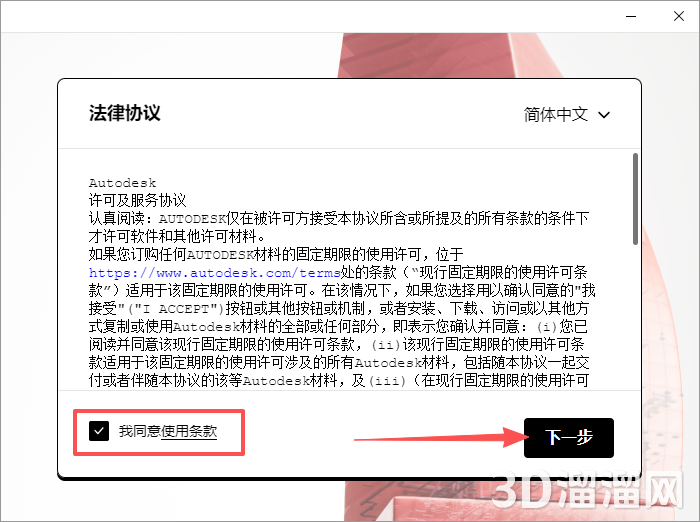The image size is (700, 522).
Task: Click the 法律协议 heading
Action: click(x=125, y=113)
